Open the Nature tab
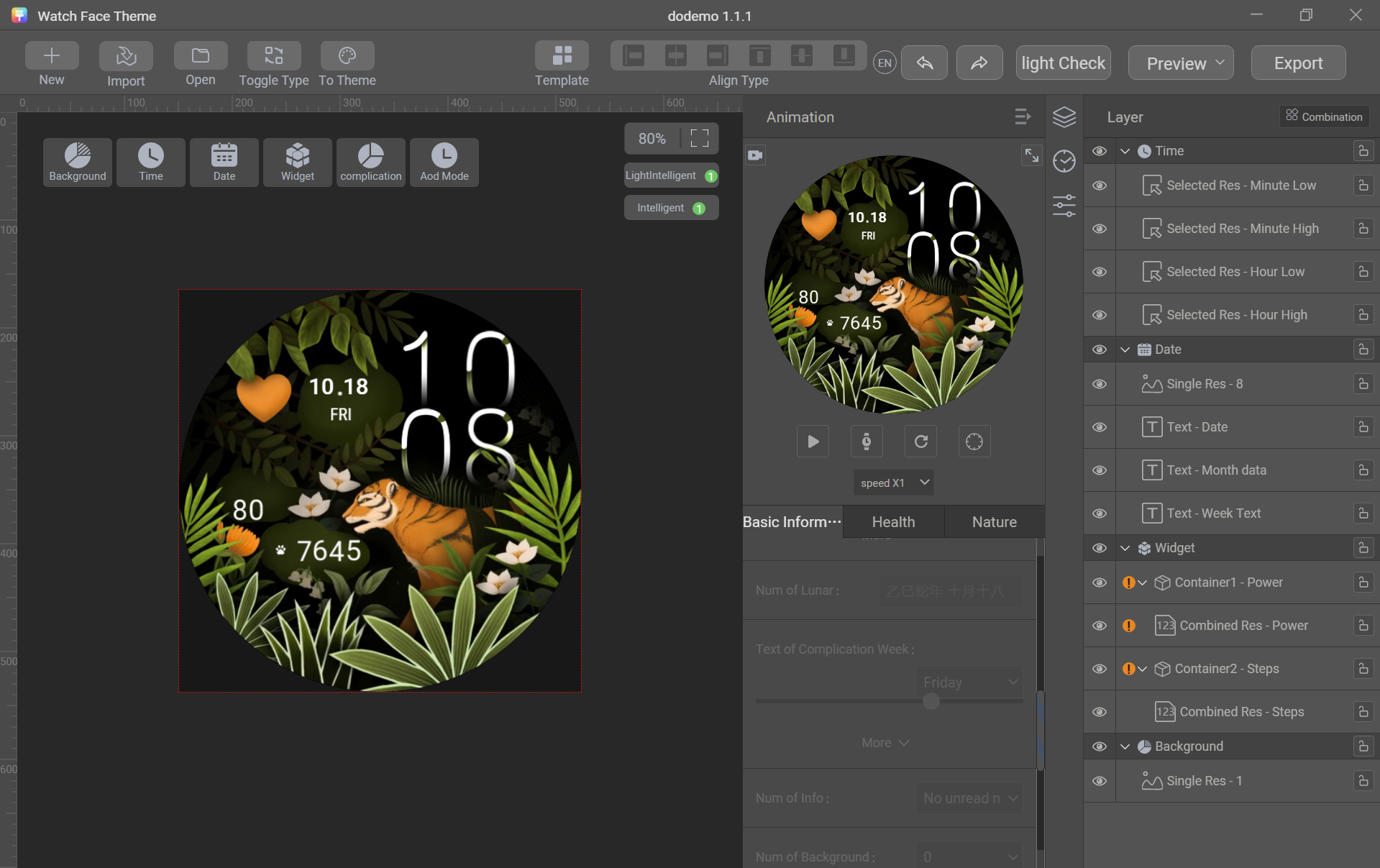 click(994, 521)
